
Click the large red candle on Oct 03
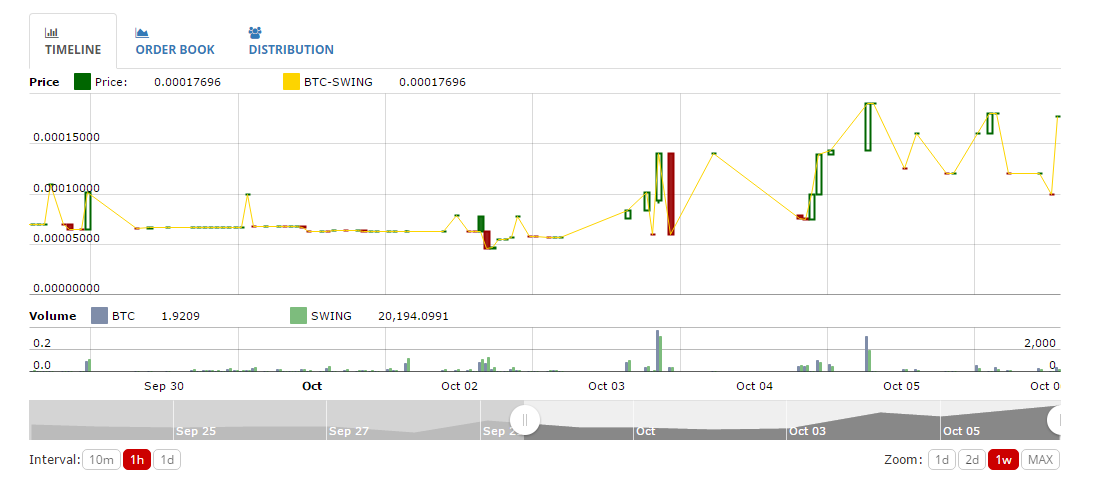(x=671, y=194)
